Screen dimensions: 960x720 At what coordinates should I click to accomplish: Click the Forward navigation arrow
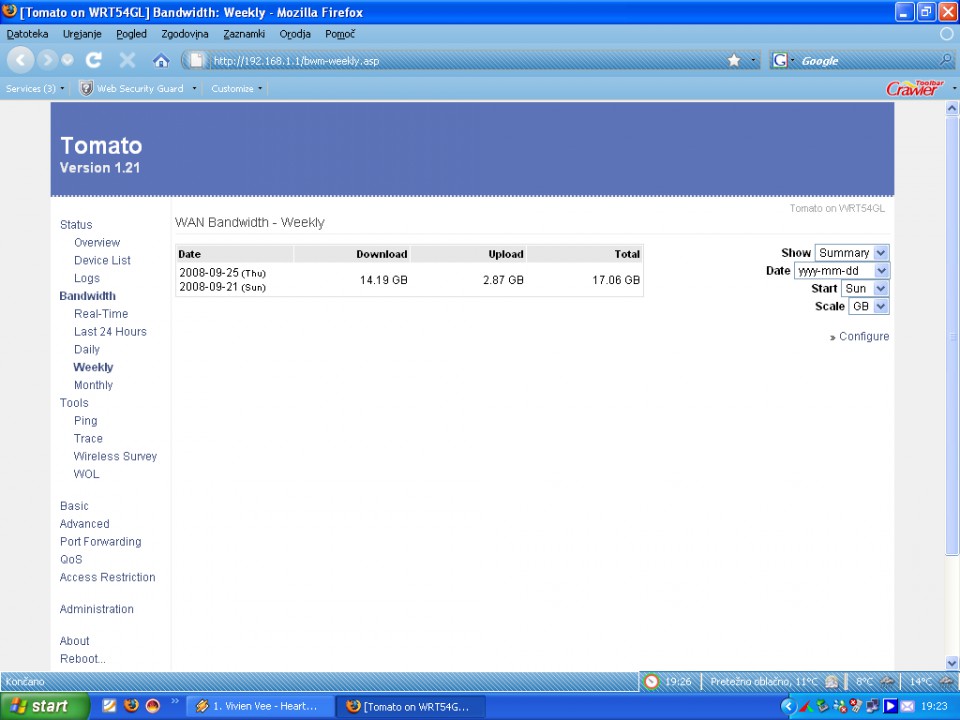pos(47,60)
